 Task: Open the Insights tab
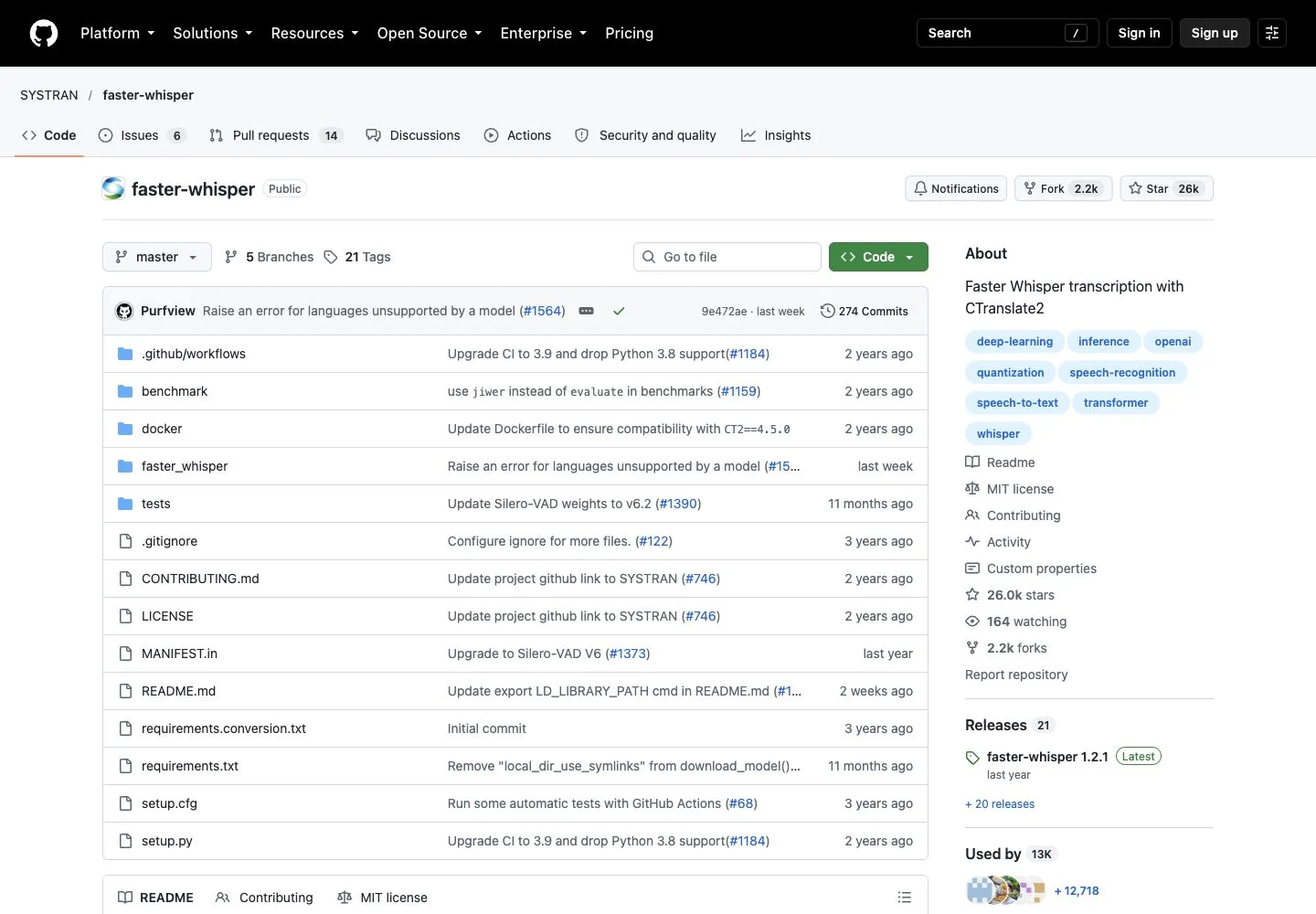(776, 135)
